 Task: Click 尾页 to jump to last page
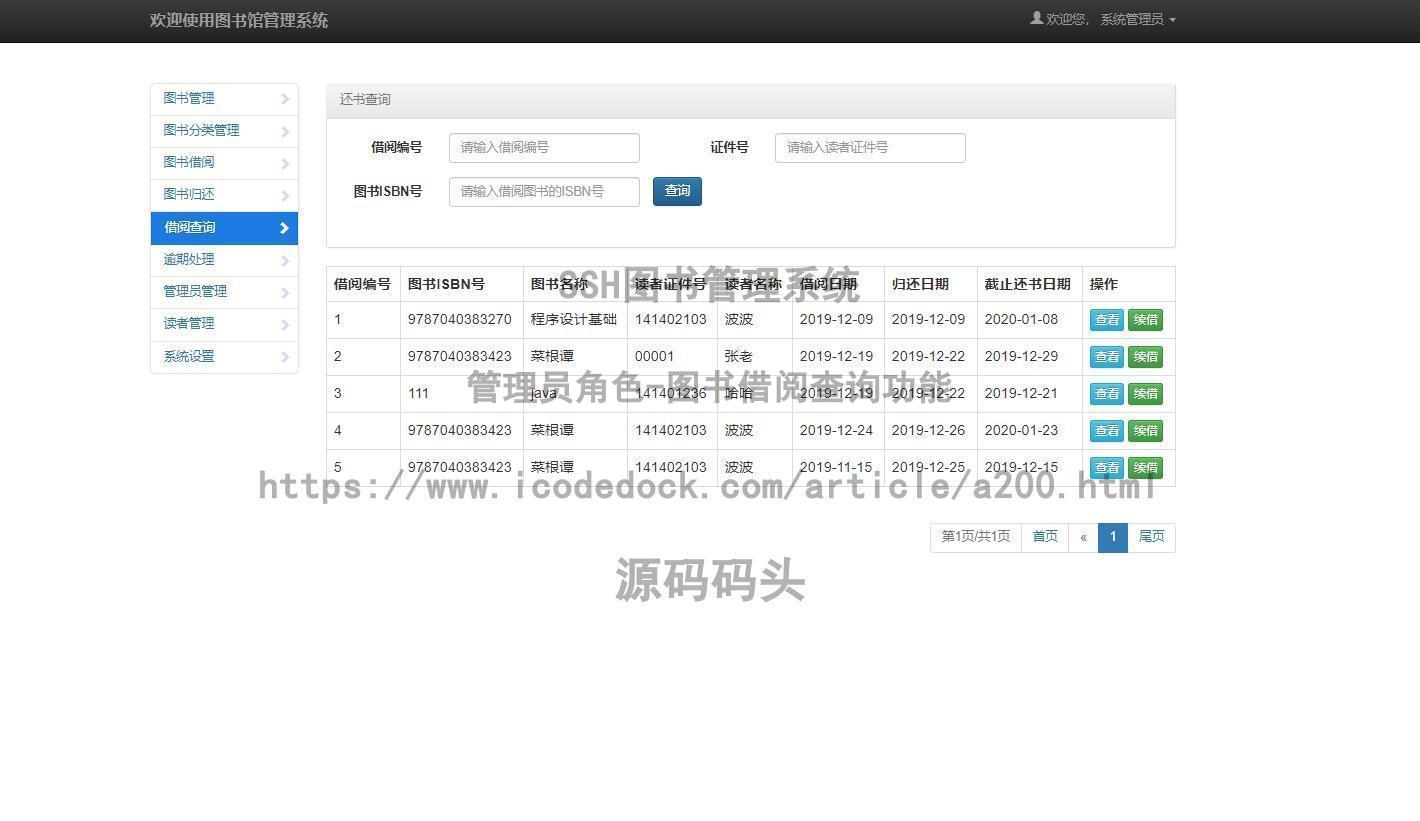1151,537
